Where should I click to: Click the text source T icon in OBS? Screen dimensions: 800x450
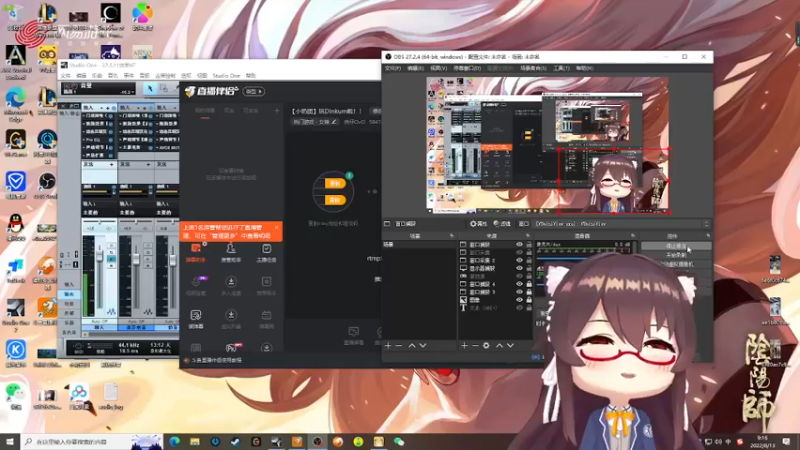pos(463,308)
